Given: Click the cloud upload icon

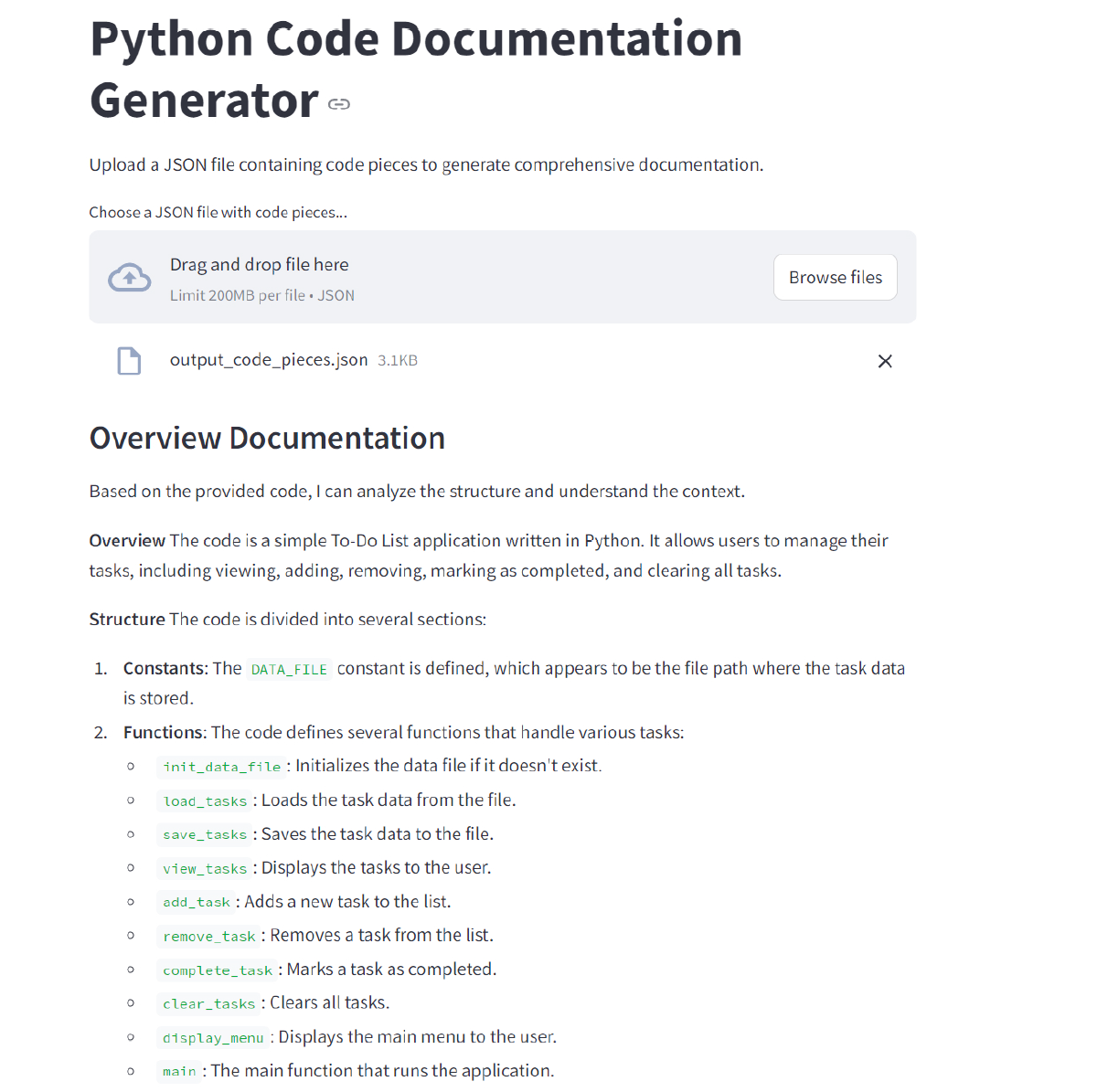Looking at the screenshot, I should 130,278.
